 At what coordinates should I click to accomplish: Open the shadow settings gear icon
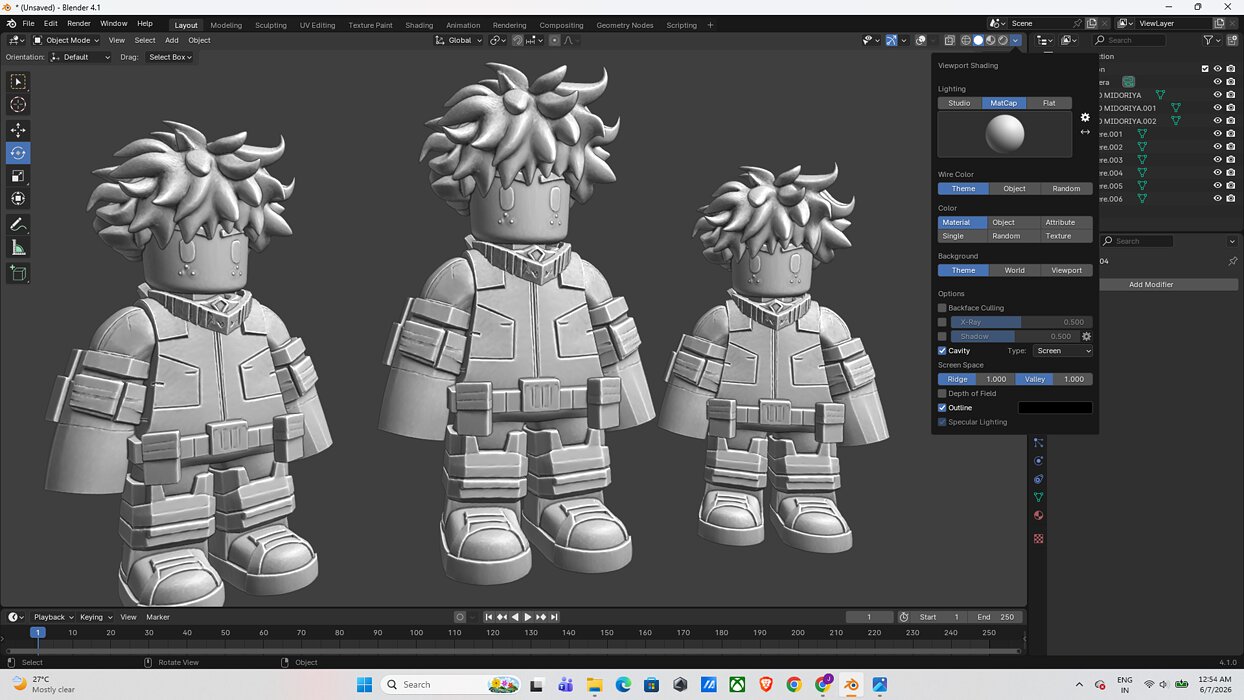[1087, 336]
